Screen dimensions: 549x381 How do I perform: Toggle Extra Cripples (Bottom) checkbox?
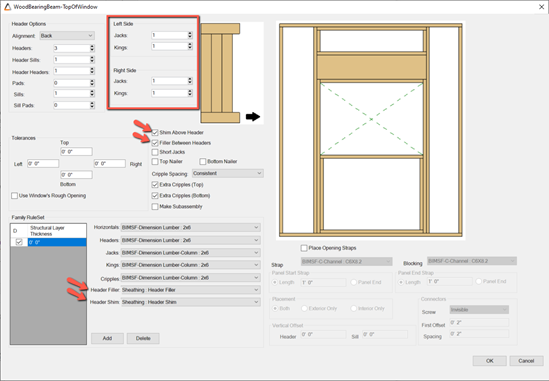coord(155,195)
